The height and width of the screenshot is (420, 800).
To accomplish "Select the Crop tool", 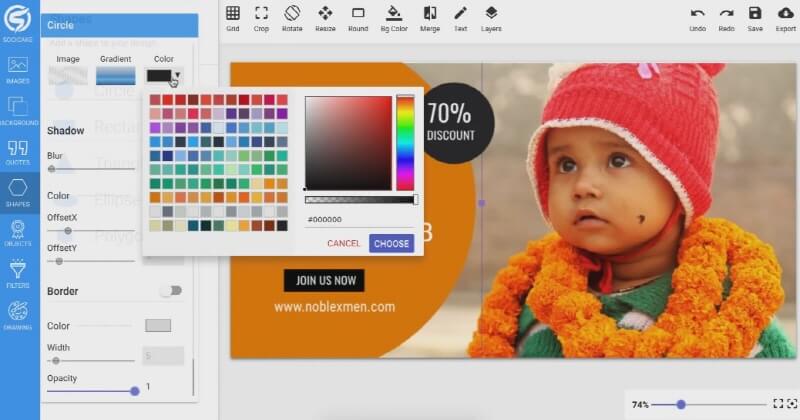I will point(261,18).
